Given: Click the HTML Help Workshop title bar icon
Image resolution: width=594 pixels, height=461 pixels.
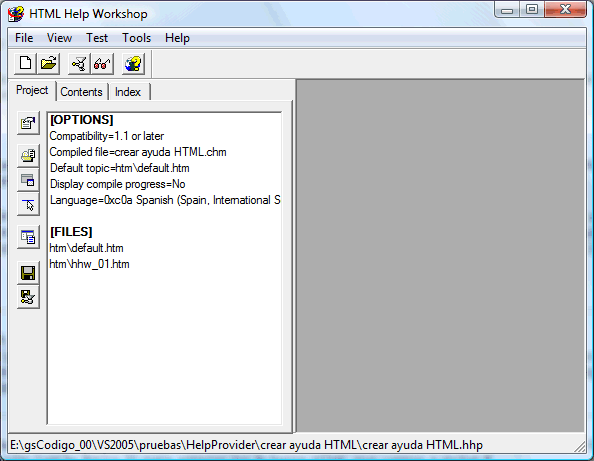Looking at the screenshot, I should click(x=16, y=14).
